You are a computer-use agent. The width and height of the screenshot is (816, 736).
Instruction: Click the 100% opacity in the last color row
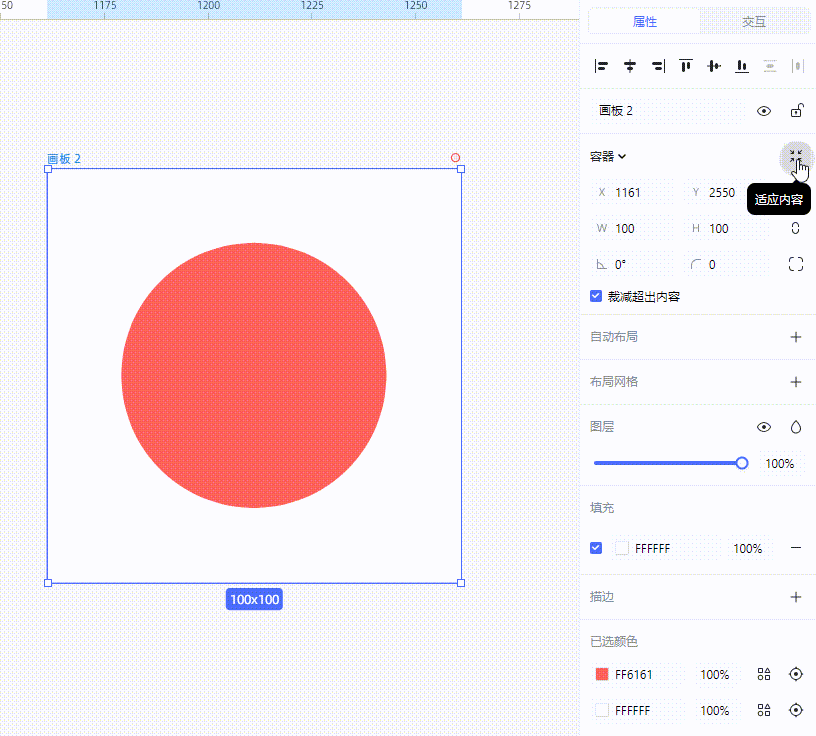[715, 710]
